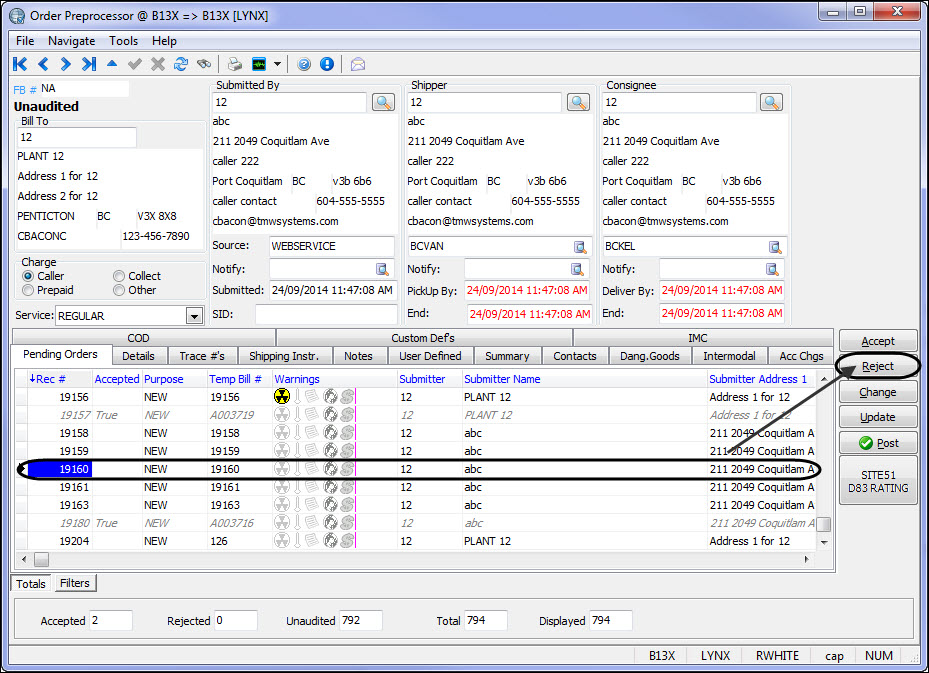Open dropdown arrow beside green monitor icon
The height and width of the screenshot is (673, 929).
pos(277,64)
